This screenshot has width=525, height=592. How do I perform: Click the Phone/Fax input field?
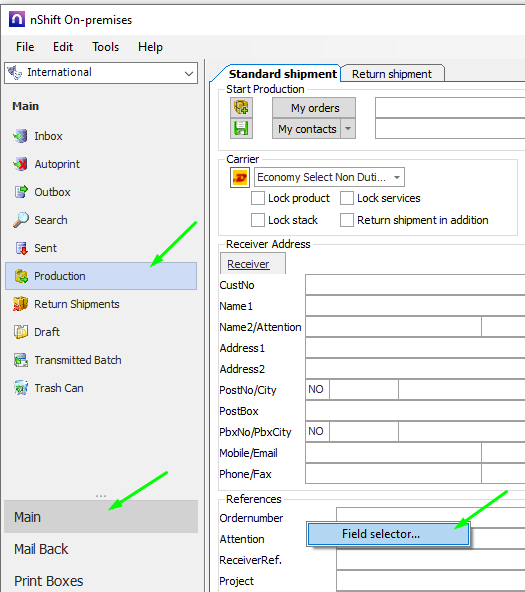coord(393,473)
